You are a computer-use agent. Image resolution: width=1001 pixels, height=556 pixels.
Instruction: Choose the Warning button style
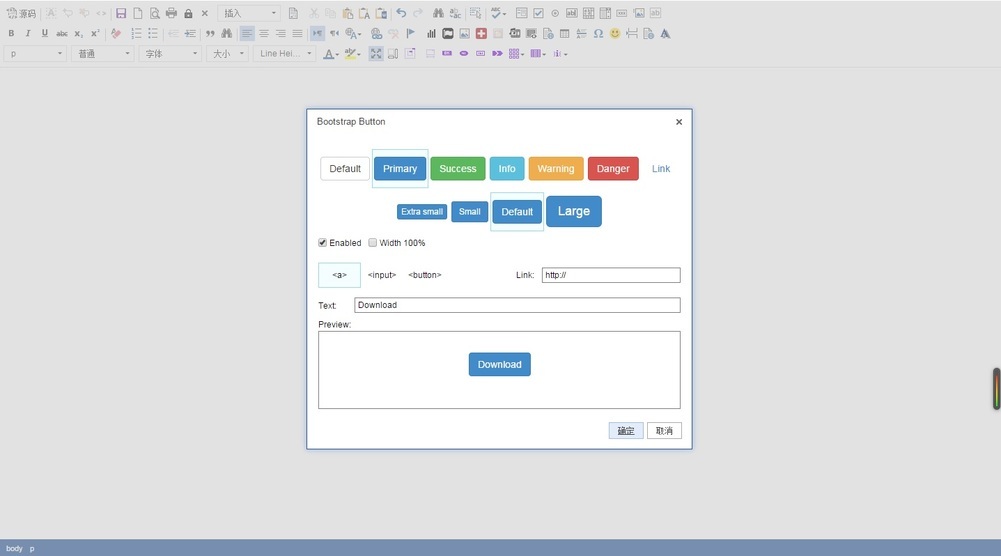pos(555,169)
